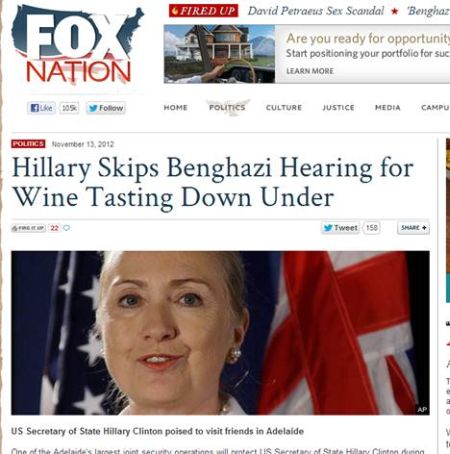Open the comments bubble icon
This screenshot has height=454, width=450.
(x=67, y=228)
